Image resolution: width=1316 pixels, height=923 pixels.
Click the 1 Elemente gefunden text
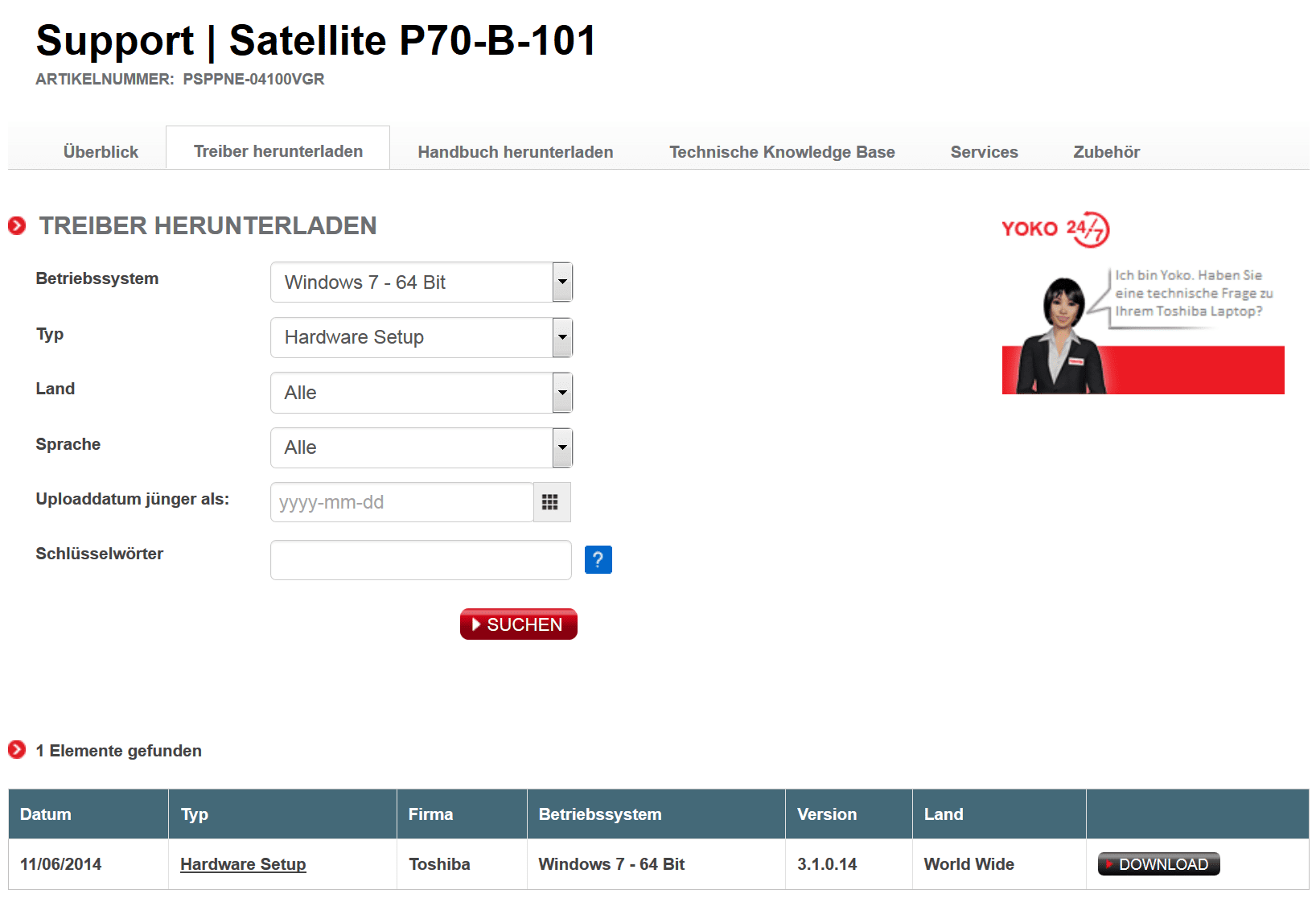(119, 751)
